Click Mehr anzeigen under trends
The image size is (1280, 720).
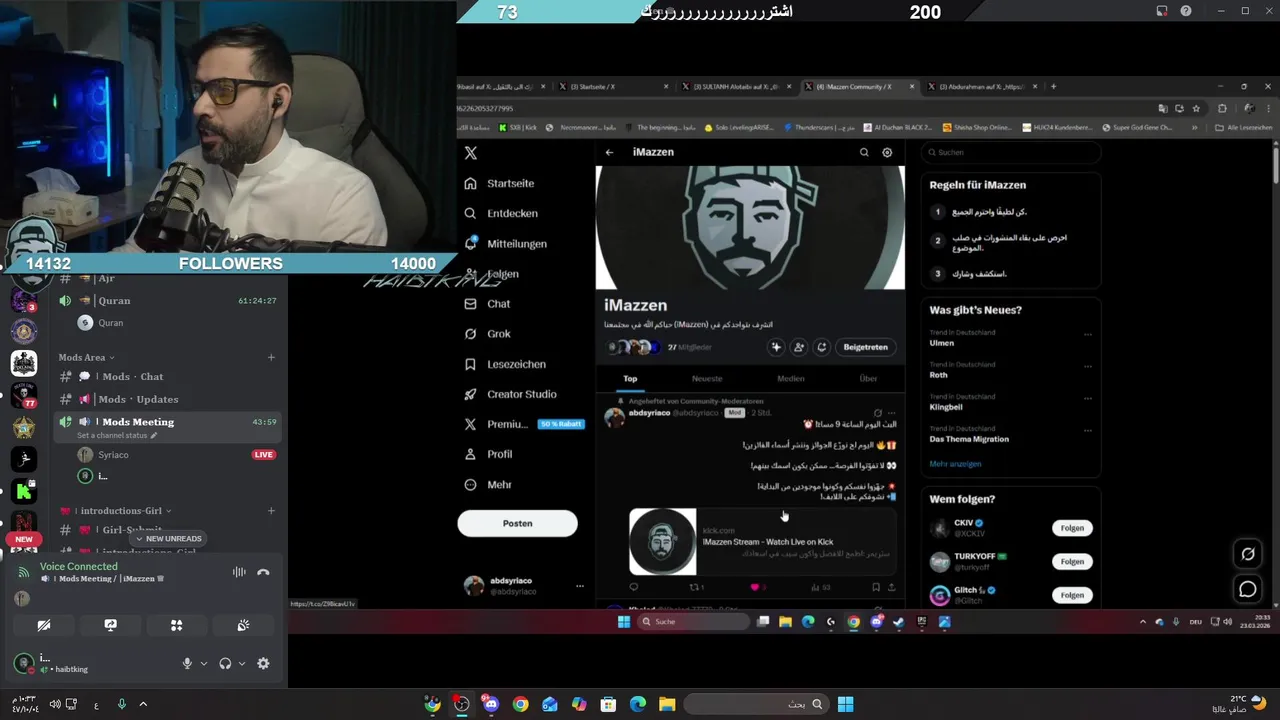point(955,464)
